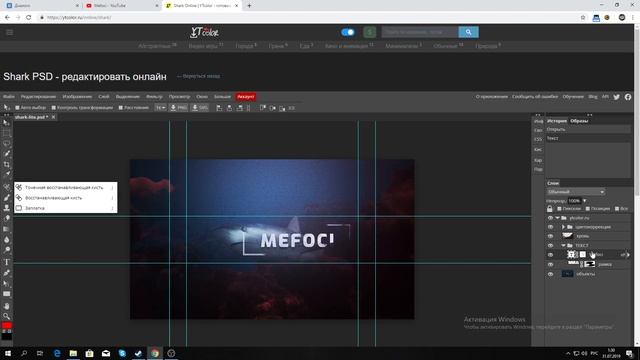
Task: Choose Заплатка from the tool flyout
Action: [x=66, y=208]
